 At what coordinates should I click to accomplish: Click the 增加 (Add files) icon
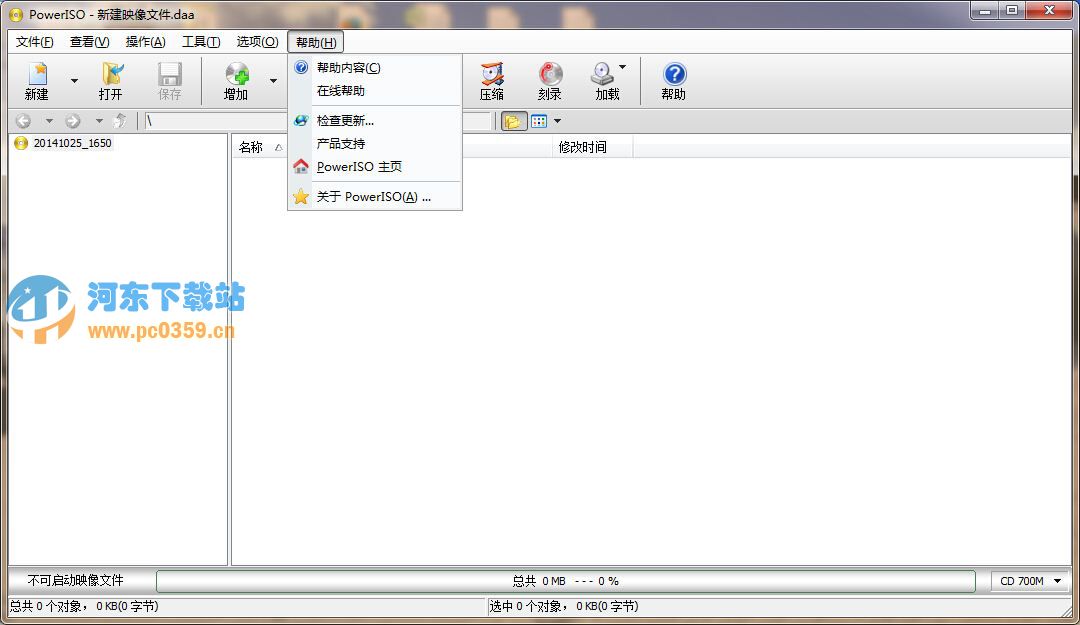click(237, 80)
